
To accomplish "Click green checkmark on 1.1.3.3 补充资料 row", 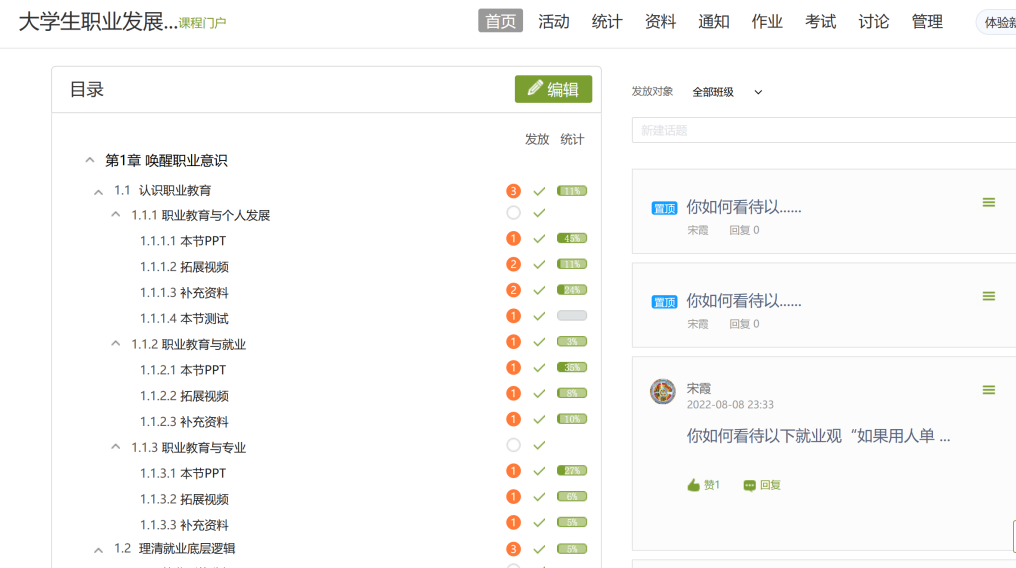I will (x=539, y=523).
